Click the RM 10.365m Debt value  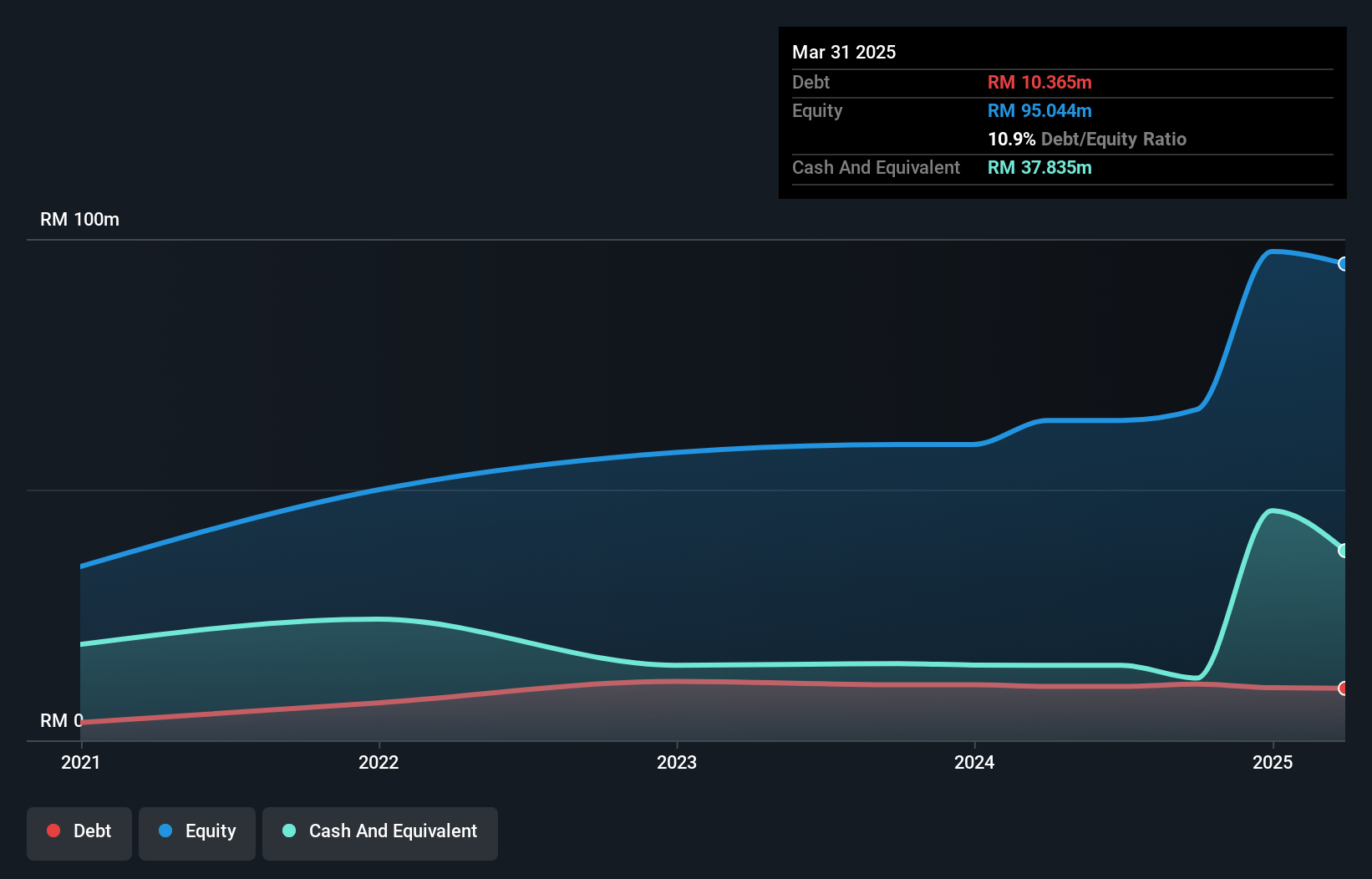coord(1039,82)
